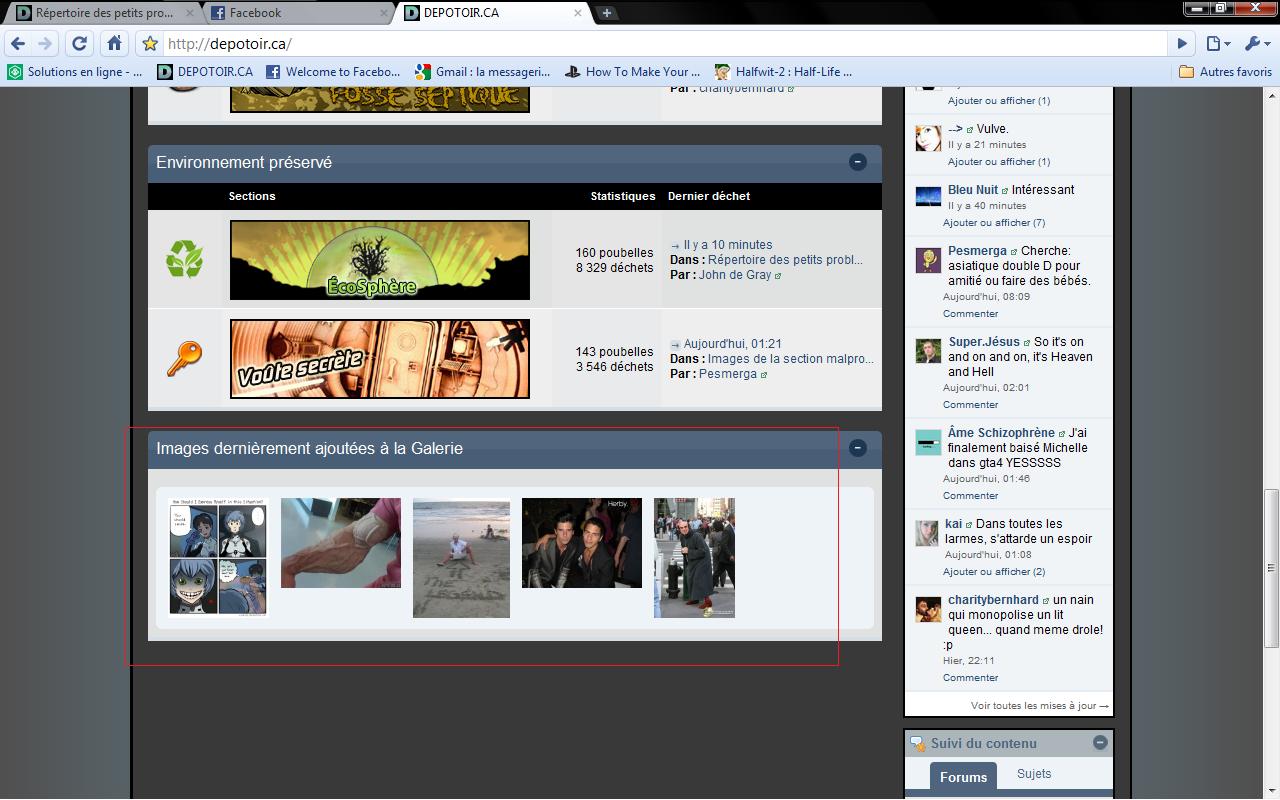Open the beach sand gallery thumbnail

(461, 558)
